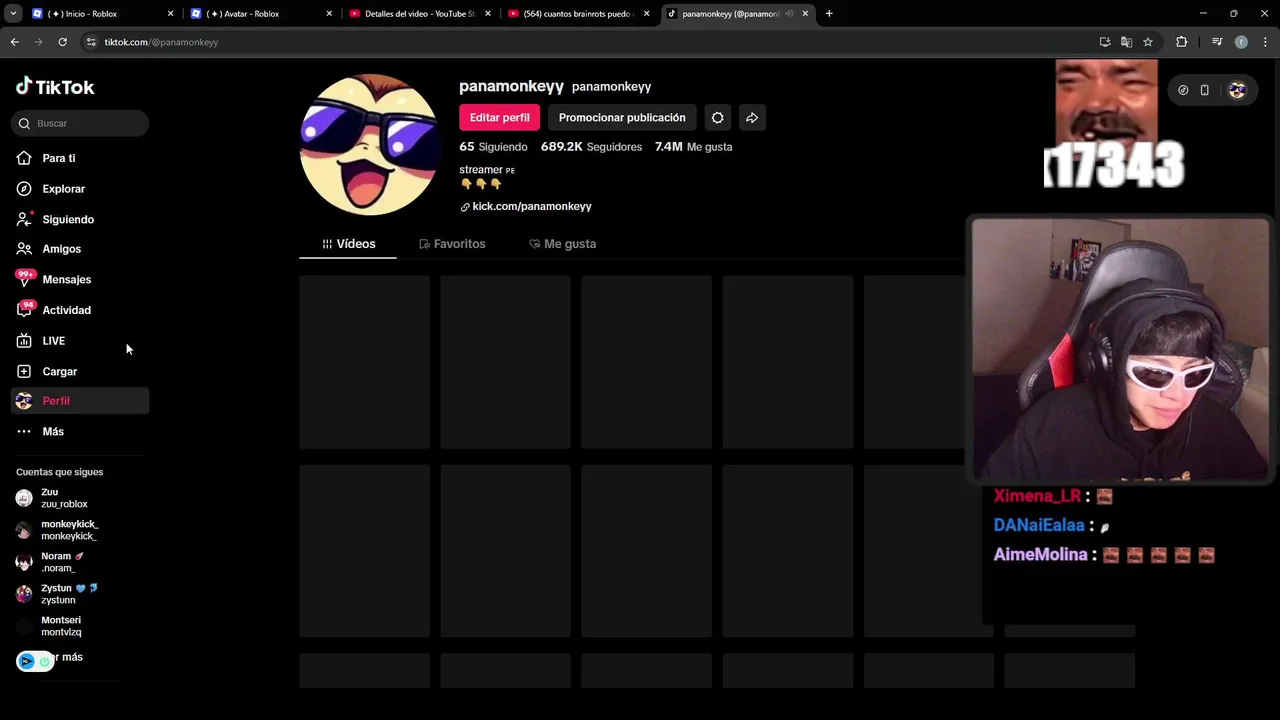Screen dimensions: 1280x720
Task: Click the blue floating overlay icon
Action: [x=27, y=661]
